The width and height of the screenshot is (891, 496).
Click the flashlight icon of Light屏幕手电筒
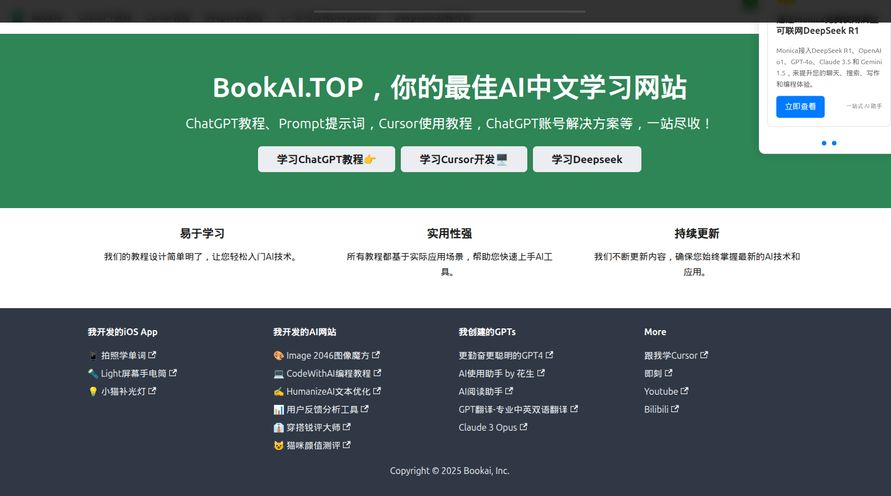point(93,373)
